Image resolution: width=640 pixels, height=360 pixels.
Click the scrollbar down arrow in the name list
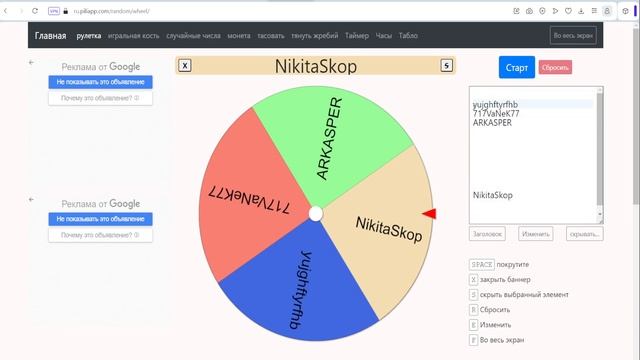(600, 214)
